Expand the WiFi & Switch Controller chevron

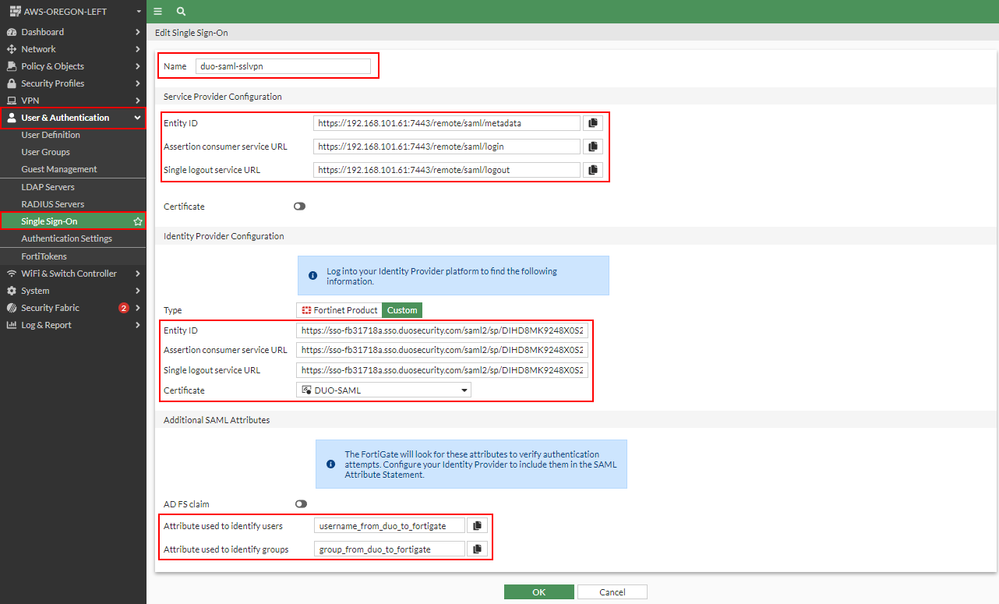click(x=138, y=273)
